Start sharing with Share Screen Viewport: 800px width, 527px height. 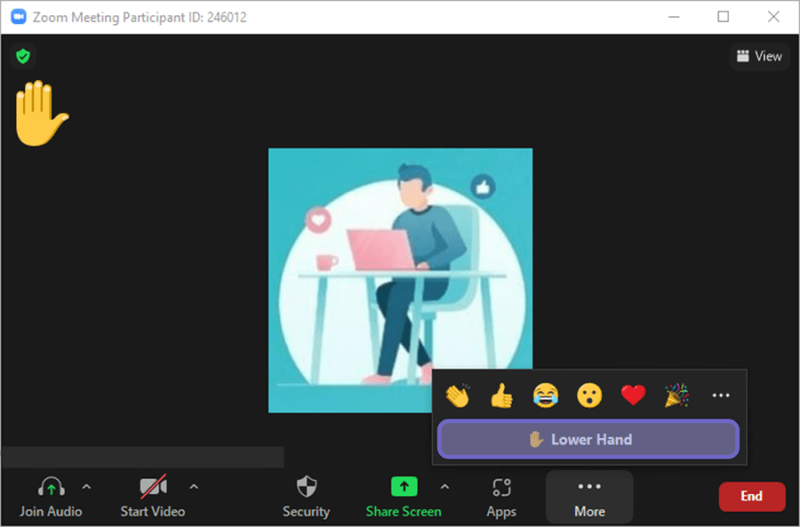tap(404, 496)
